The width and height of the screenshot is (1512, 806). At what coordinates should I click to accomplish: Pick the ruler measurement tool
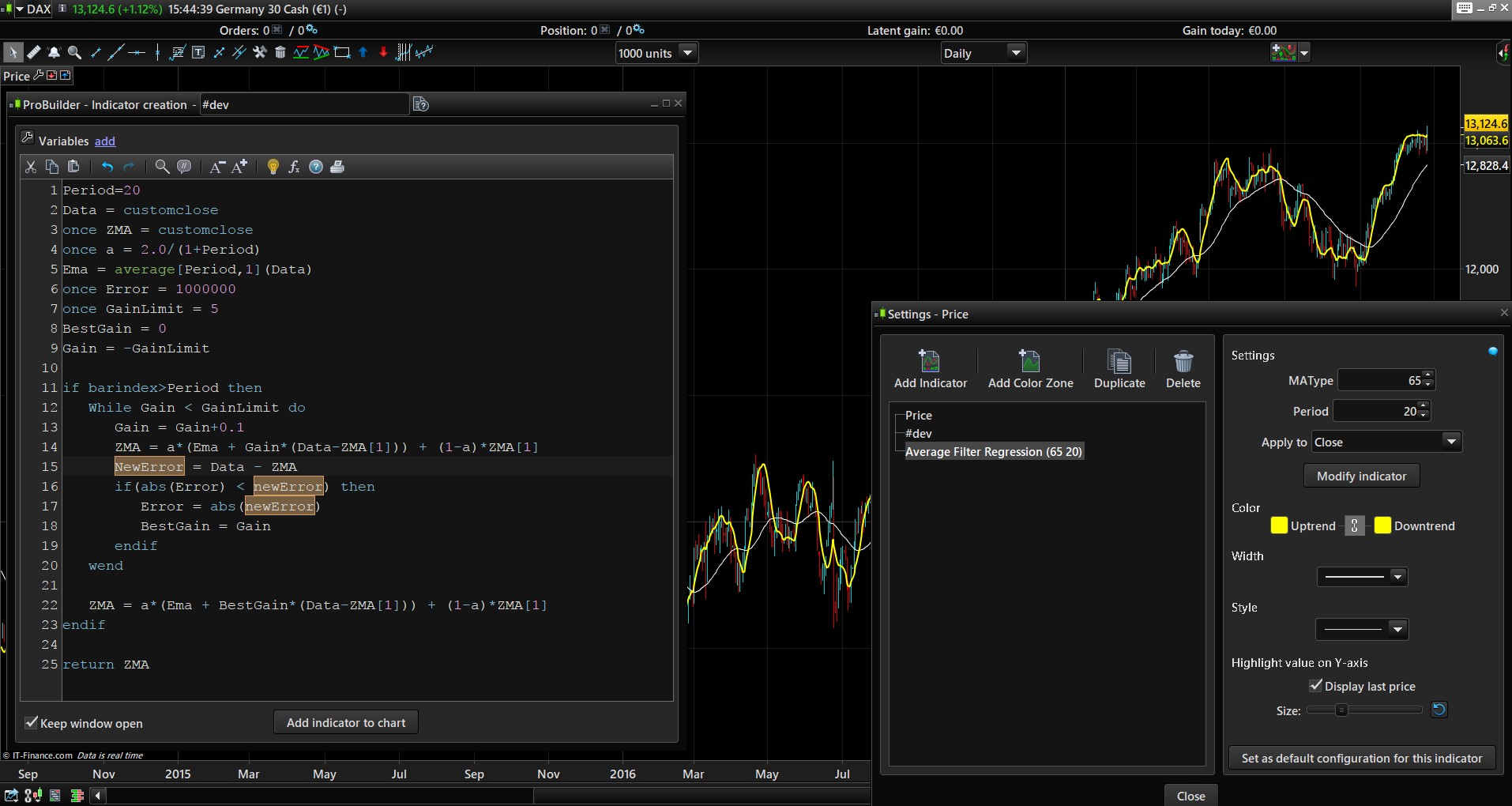pyautogui.click(x=33, y=53)
